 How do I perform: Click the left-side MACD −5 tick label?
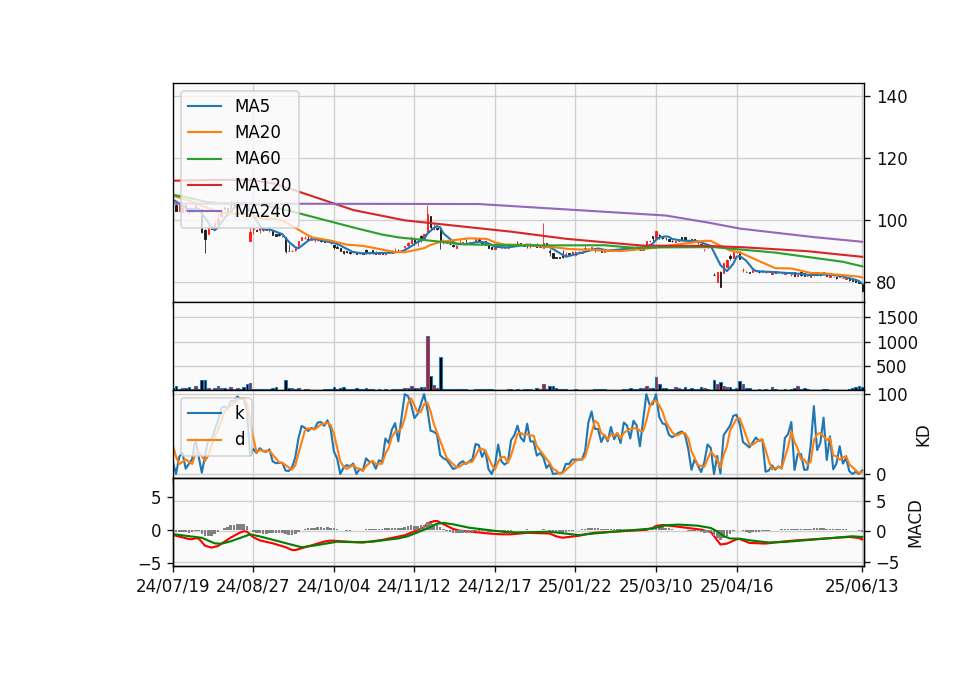(152, 563)
